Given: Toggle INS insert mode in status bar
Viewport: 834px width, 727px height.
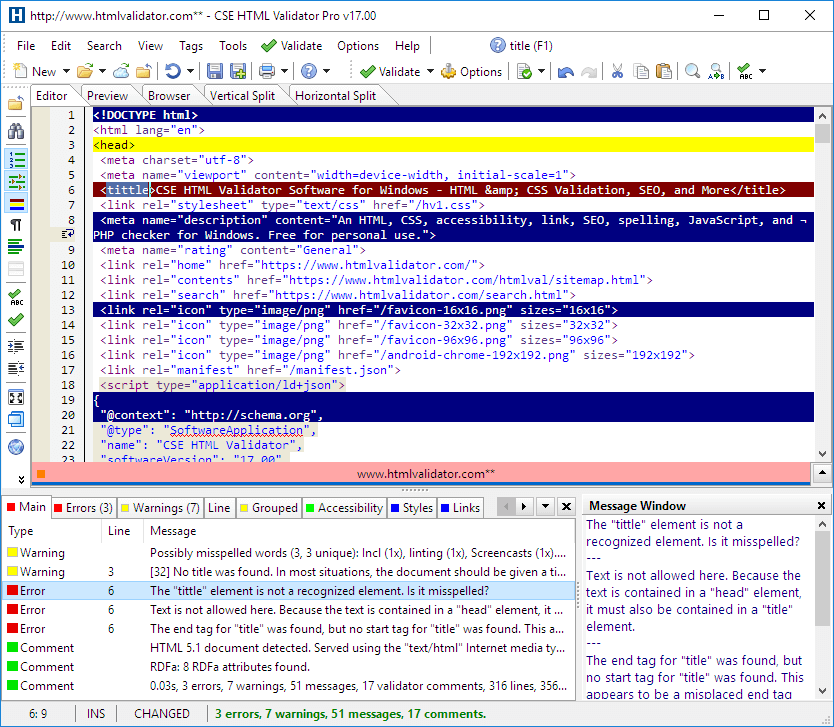Looking at the screenshot, I should click(95, 713).
